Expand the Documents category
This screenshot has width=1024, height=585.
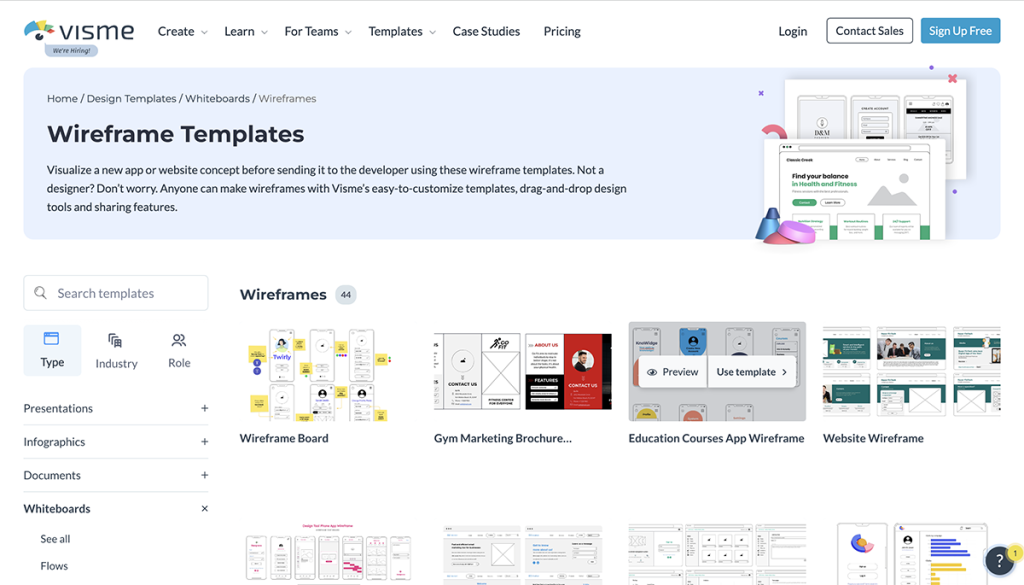pyautogui.click(x=204, y=475)
